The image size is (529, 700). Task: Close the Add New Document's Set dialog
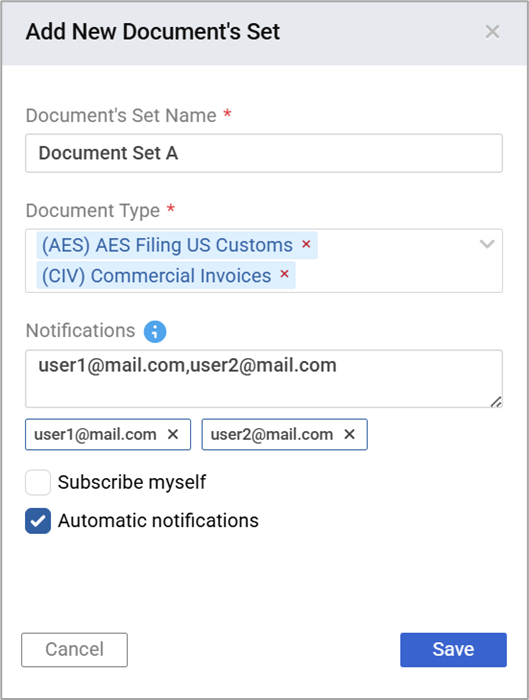coord(492,32)
